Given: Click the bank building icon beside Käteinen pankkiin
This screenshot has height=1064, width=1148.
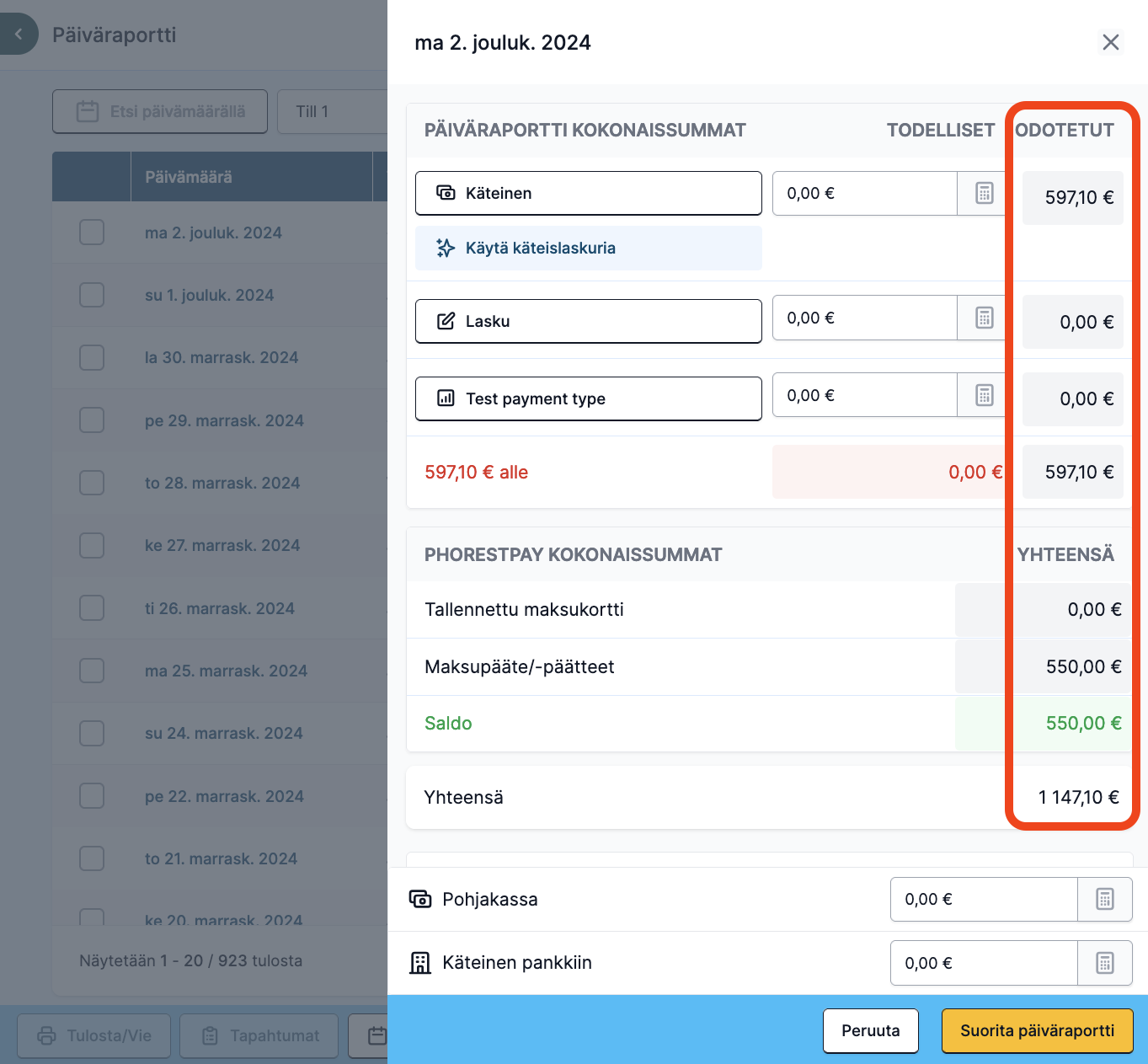Looking at the screenshot, I should [419, 963].
